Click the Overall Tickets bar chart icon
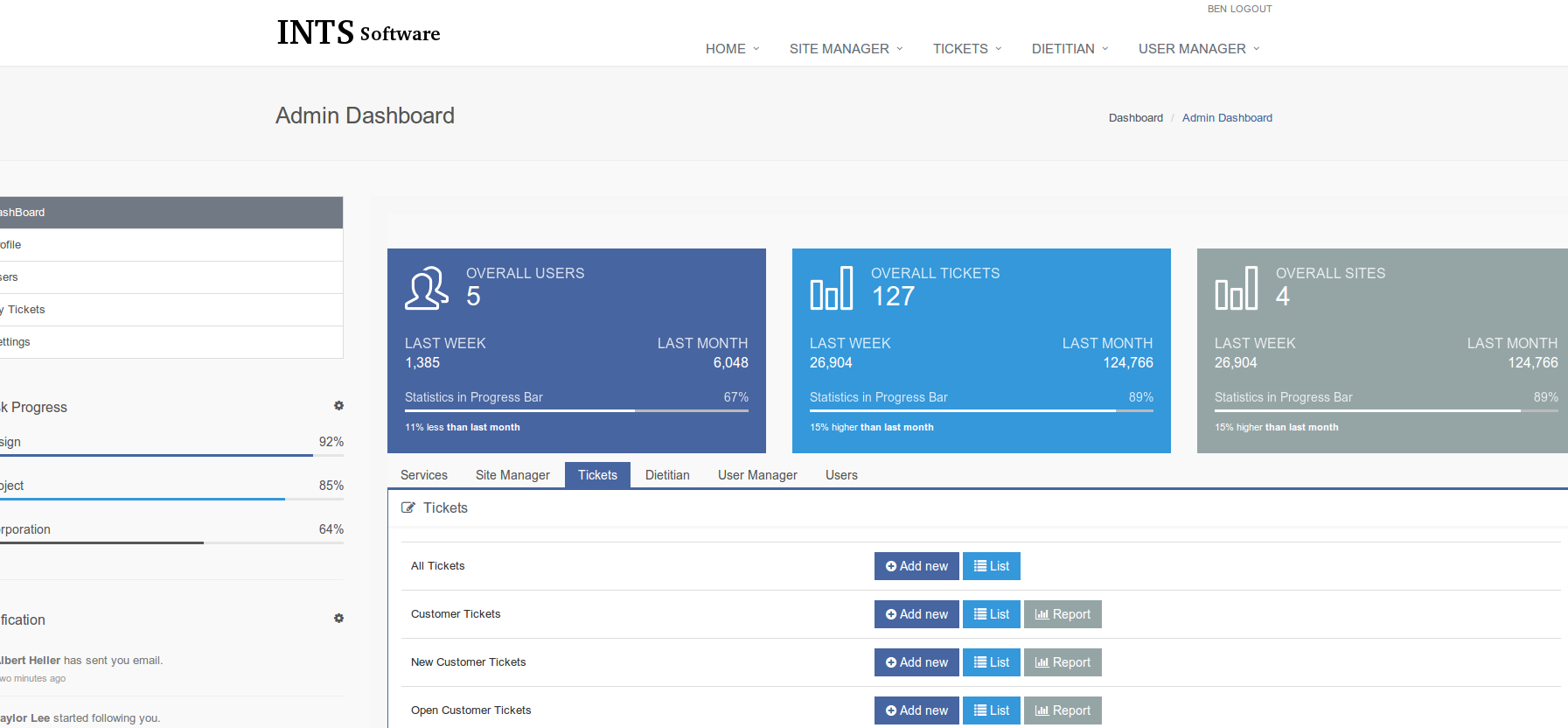This screenshot has height=728, width=1568. point(831,289)
